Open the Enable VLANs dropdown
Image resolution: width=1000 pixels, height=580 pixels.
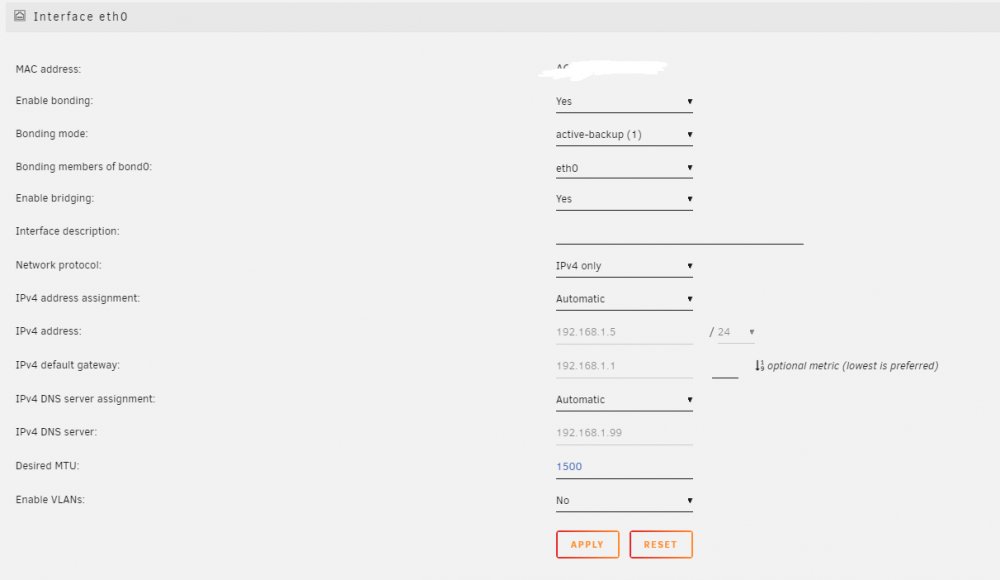(624, 501)
